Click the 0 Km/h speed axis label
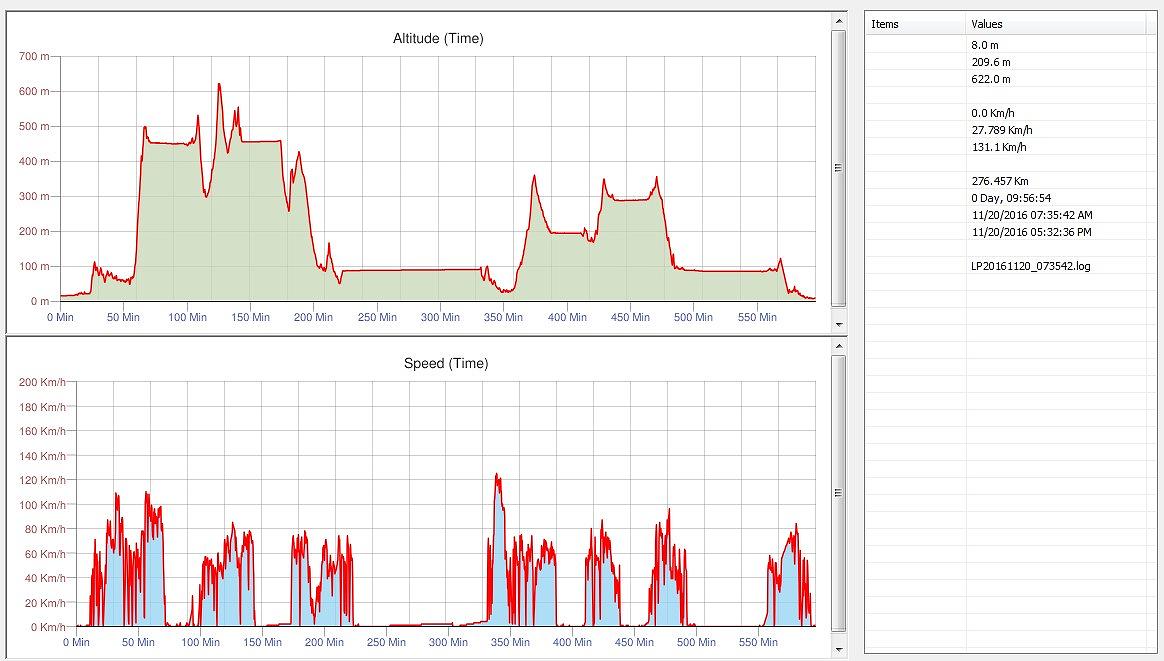1164x661 pixels. [48, 628]
